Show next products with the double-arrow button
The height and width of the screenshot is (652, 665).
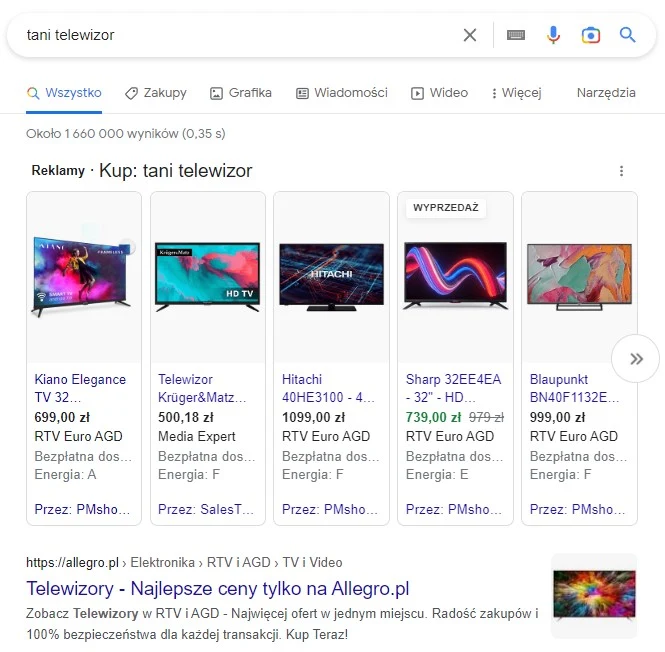click(635, 359)
